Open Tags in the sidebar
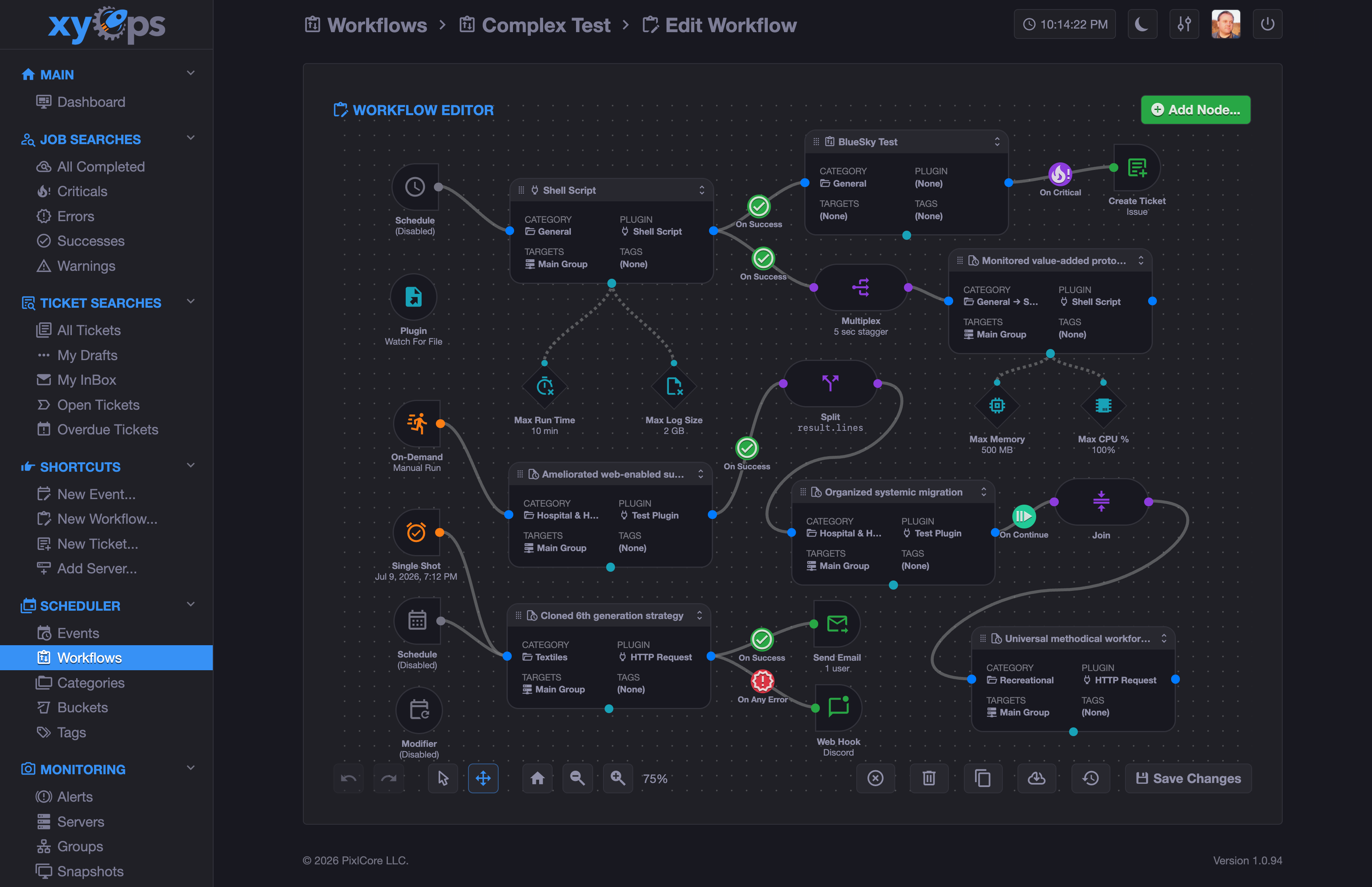The width and height of the screenshot is (1372, 887). 106,732
